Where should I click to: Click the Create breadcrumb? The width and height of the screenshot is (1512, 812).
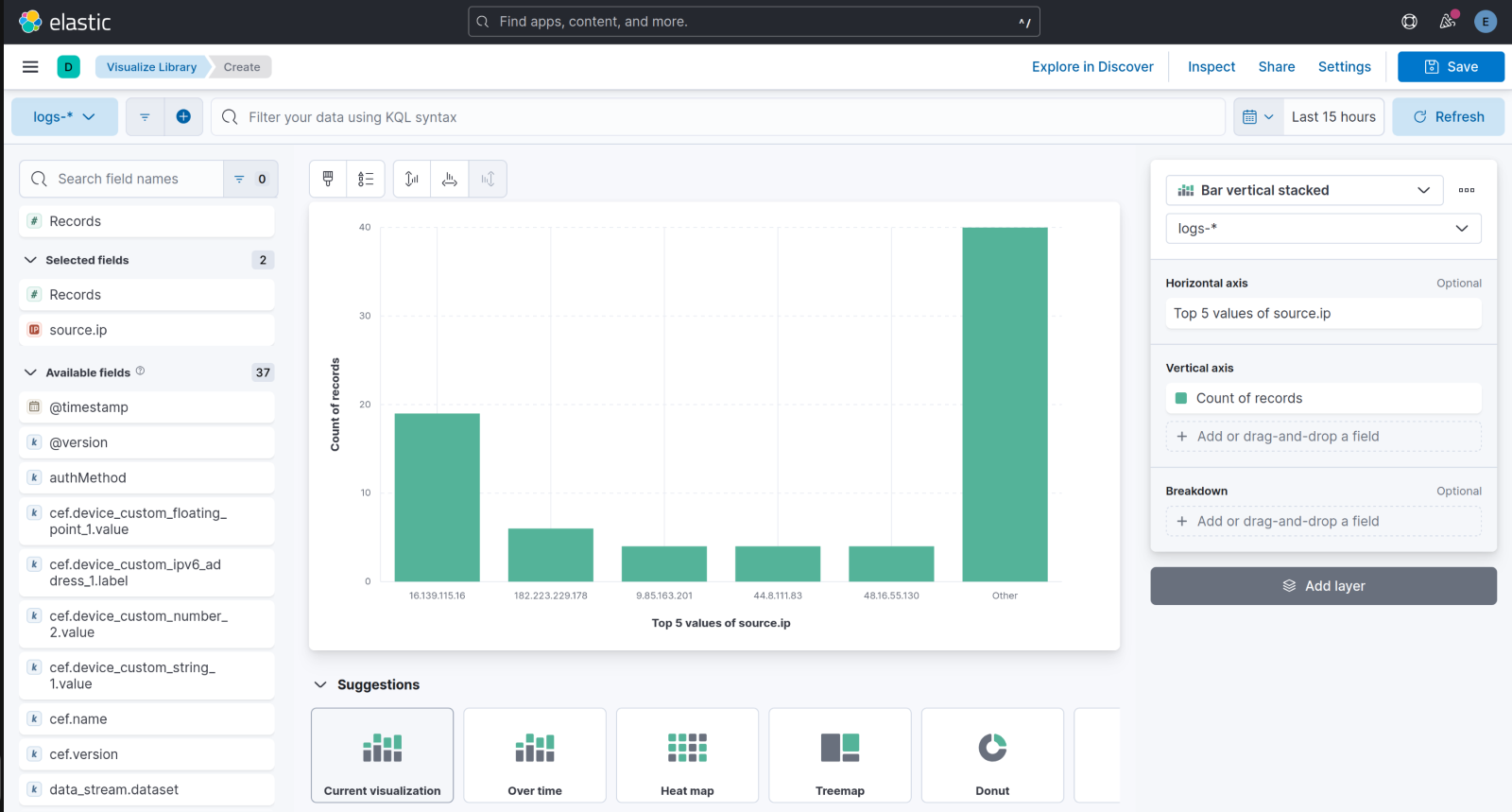(242, 67)
